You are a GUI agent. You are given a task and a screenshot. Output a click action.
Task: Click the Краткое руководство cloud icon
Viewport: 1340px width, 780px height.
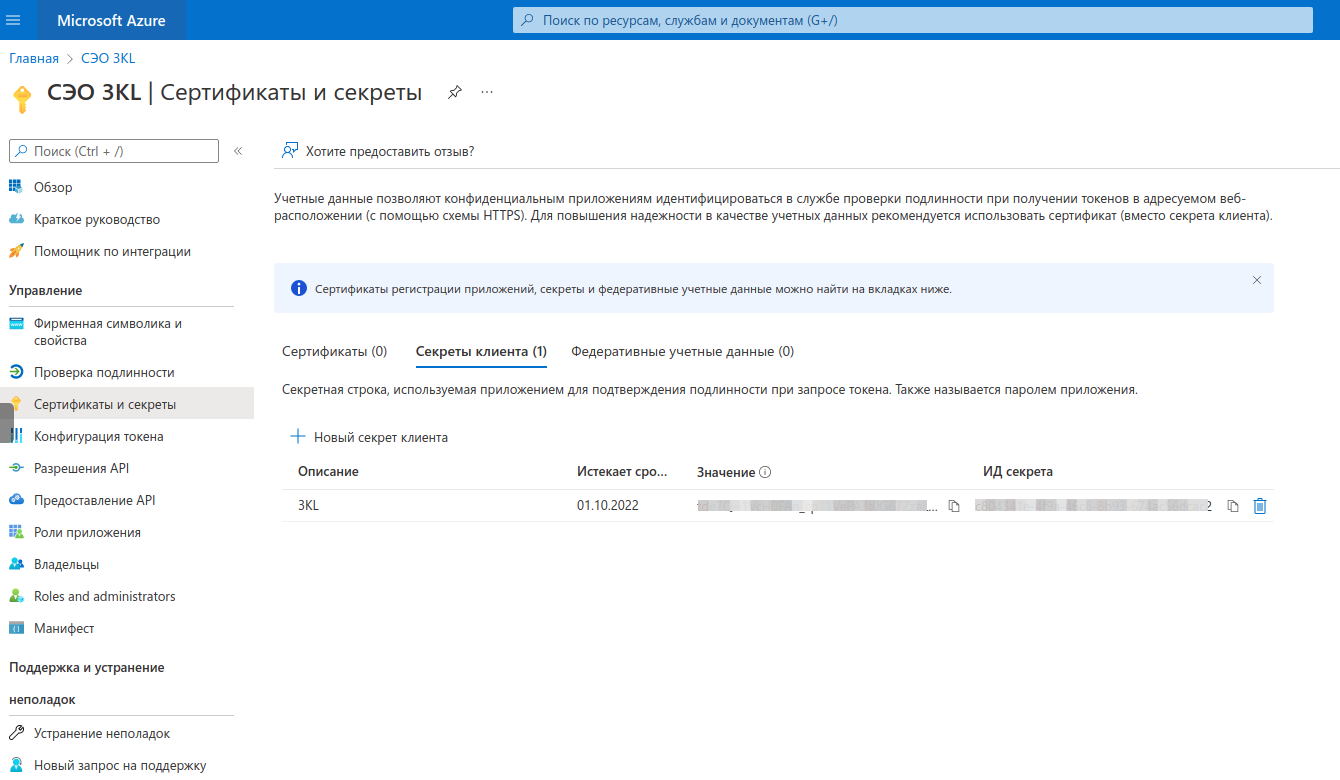pyautogui.click(x=16, y=219)
